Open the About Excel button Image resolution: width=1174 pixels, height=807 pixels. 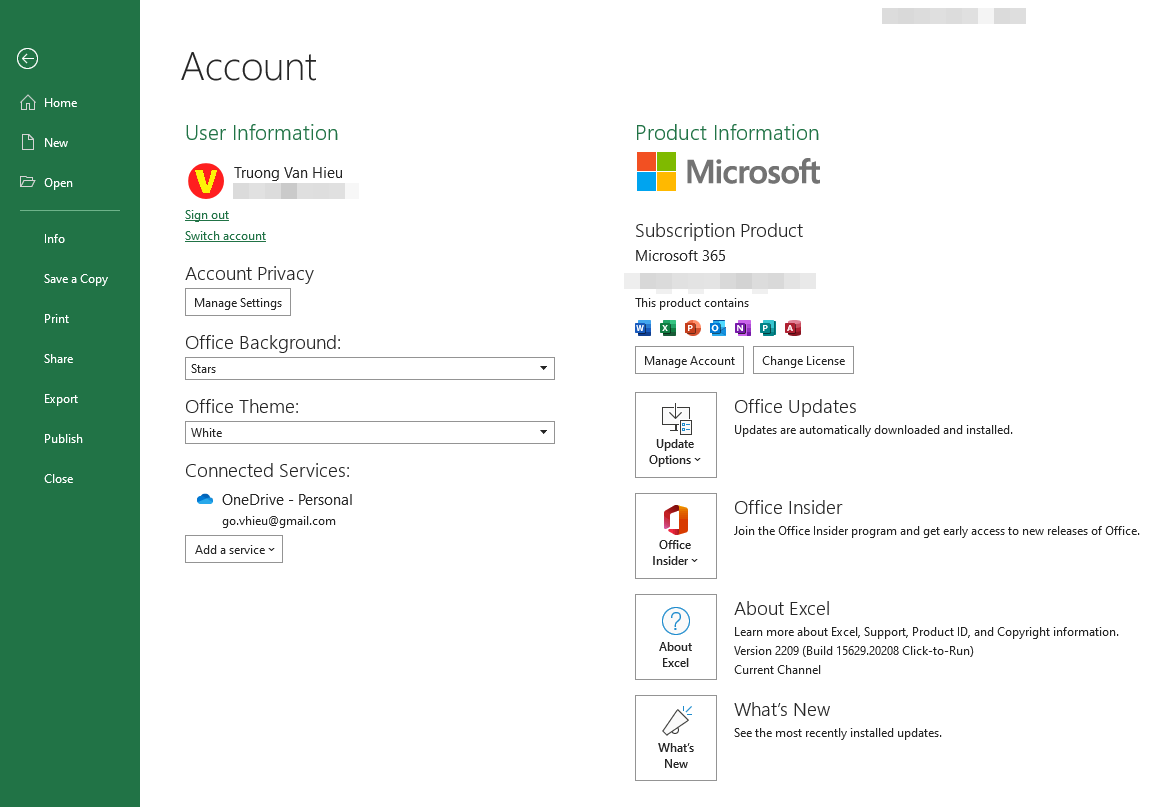point(675,637)
